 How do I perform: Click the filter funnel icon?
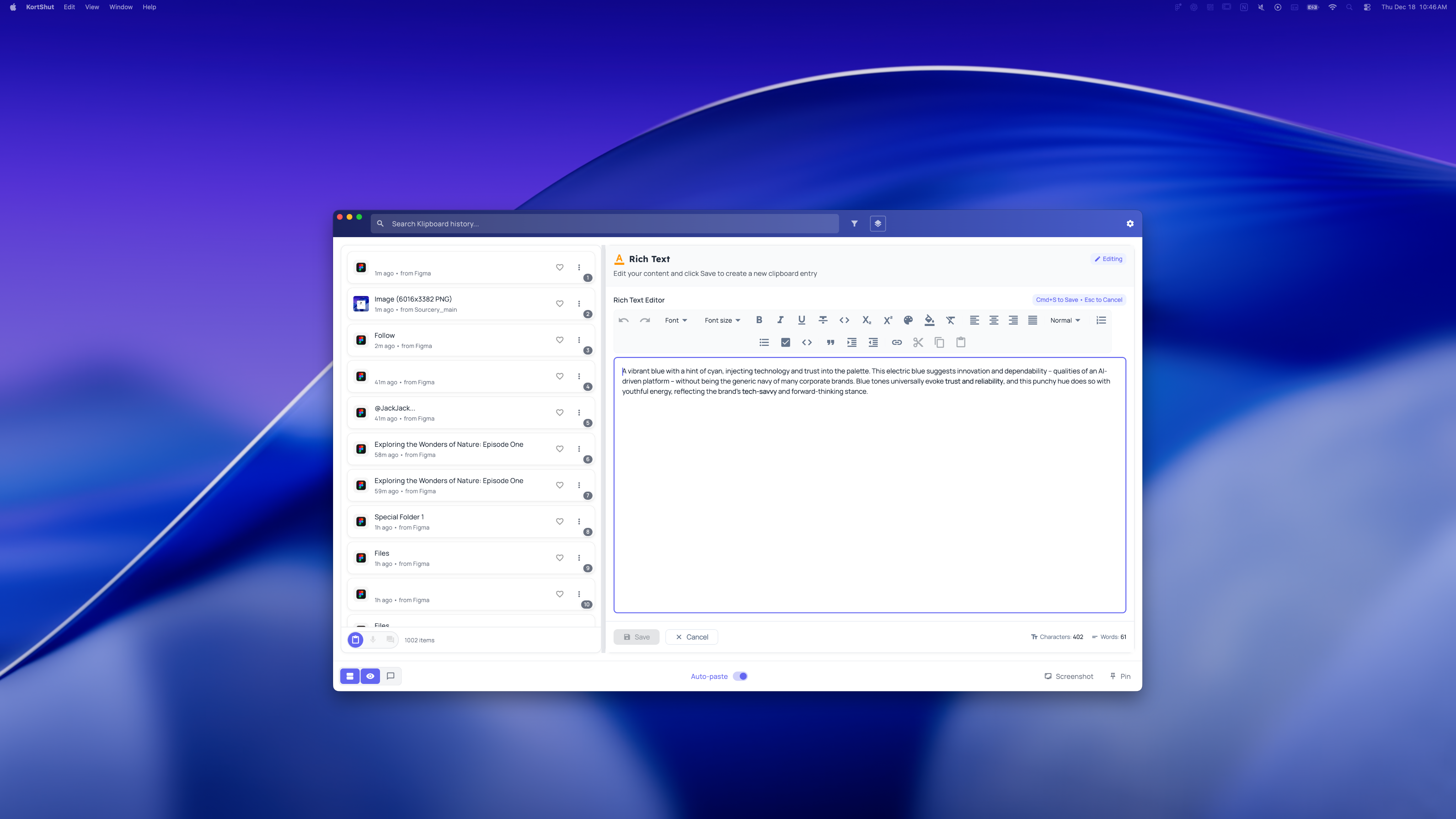pyautogui.click(x=855, y=224)
